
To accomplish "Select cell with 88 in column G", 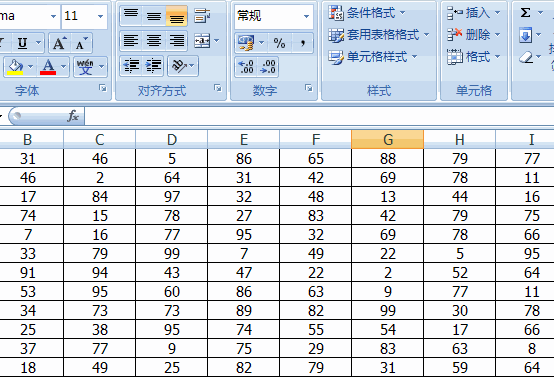I will (388, 158).
